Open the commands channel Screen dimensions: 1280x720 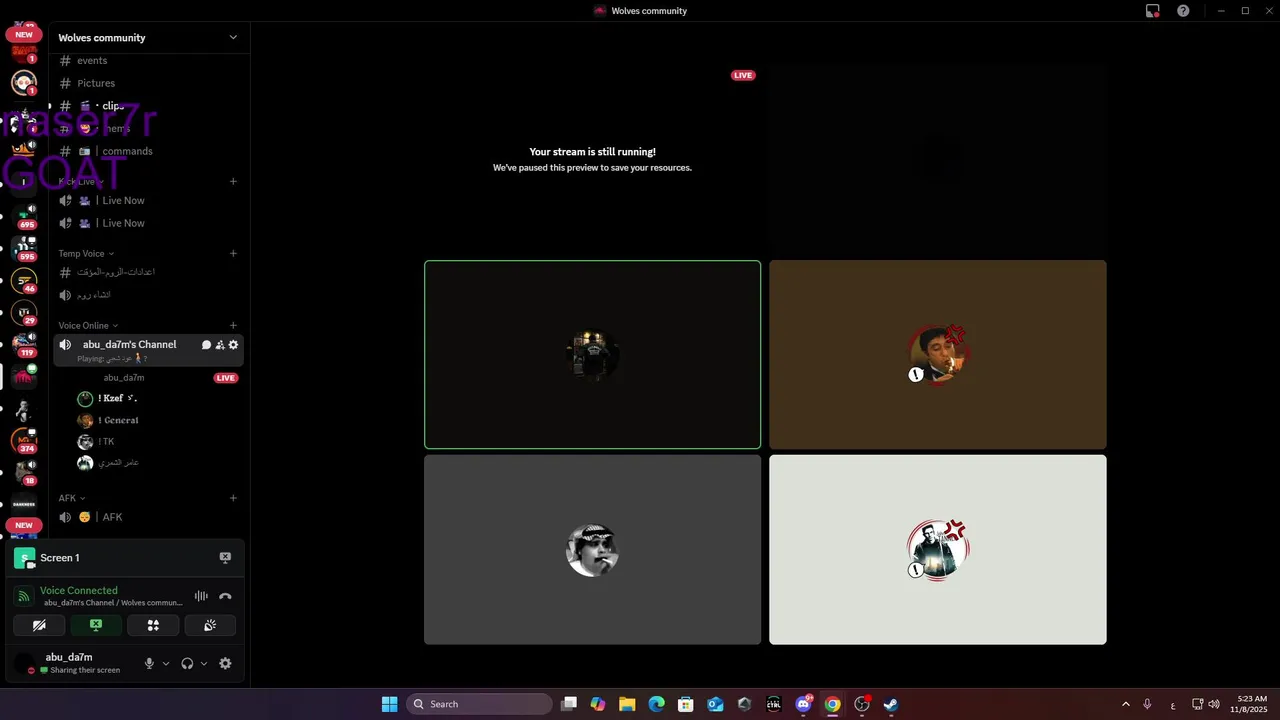pos(149,151)
